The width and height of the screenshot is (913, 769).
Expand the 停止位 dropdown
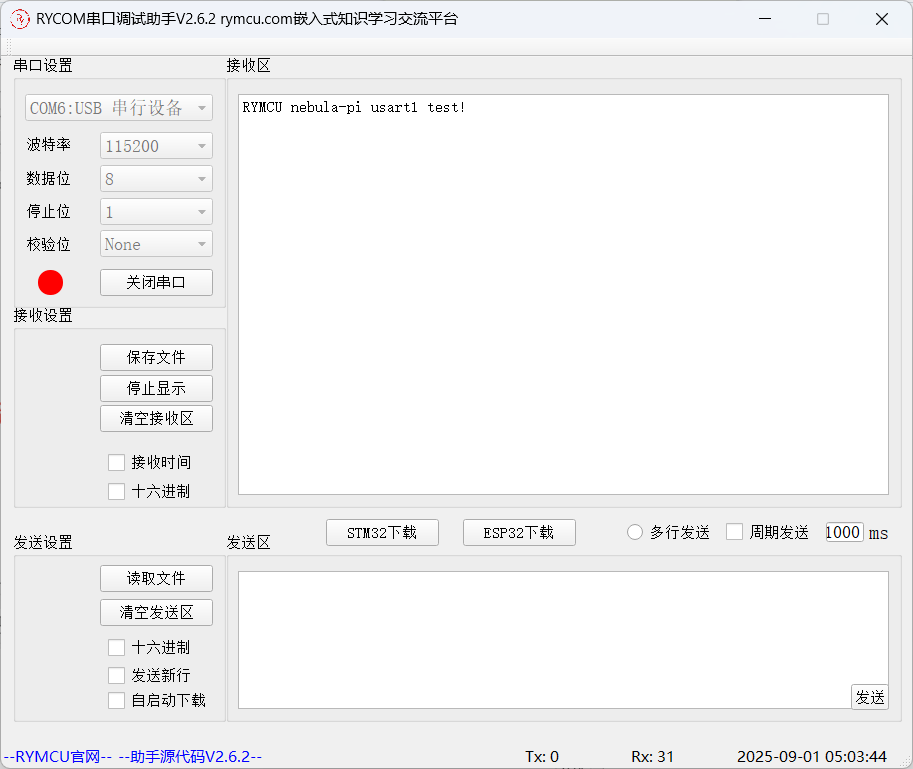(156, 212)
